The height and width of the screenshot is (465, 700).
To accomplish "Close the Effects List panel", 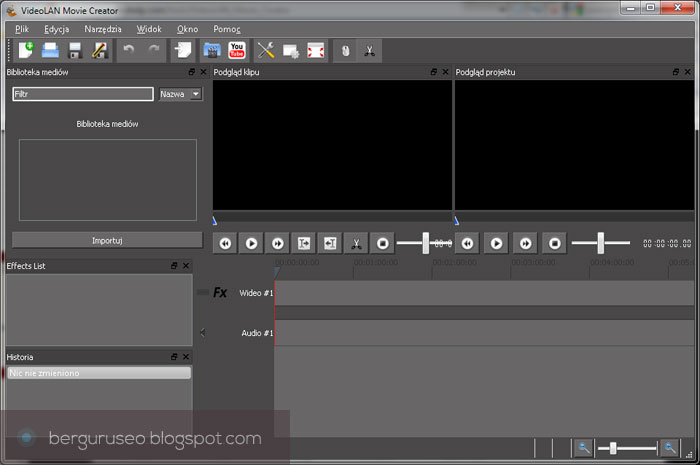I will tap(186, 266).
